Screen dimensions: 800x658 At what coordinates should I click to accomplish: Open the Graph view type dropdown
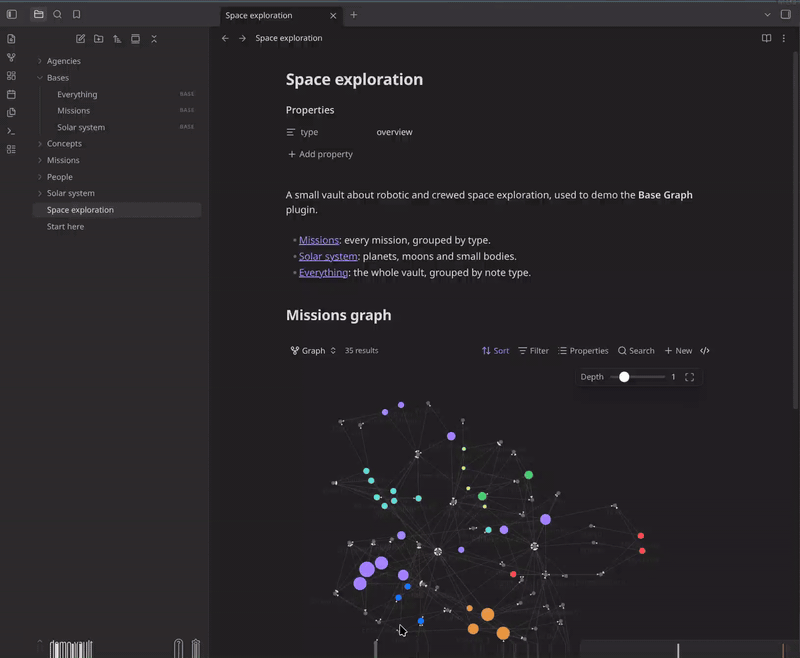tap(313, 350)
